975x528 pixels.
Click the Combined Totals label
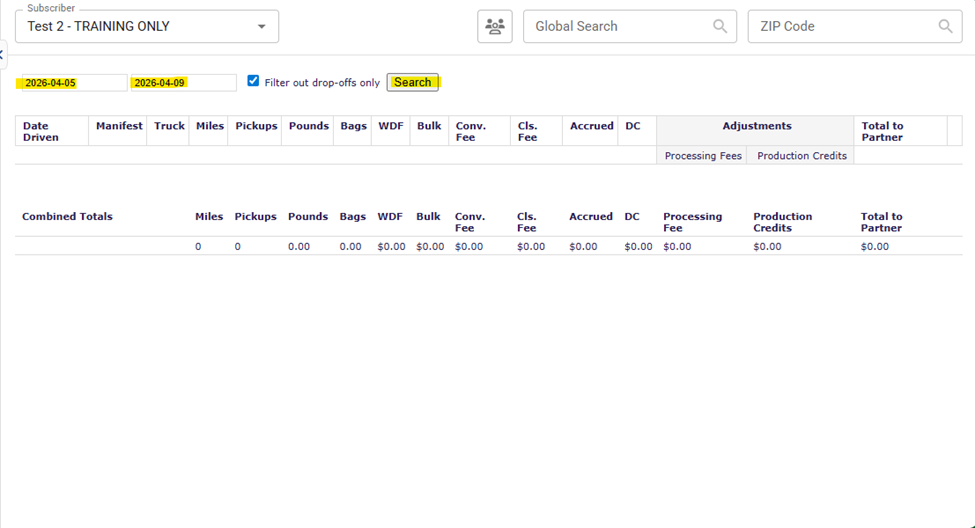pos(67,216)
